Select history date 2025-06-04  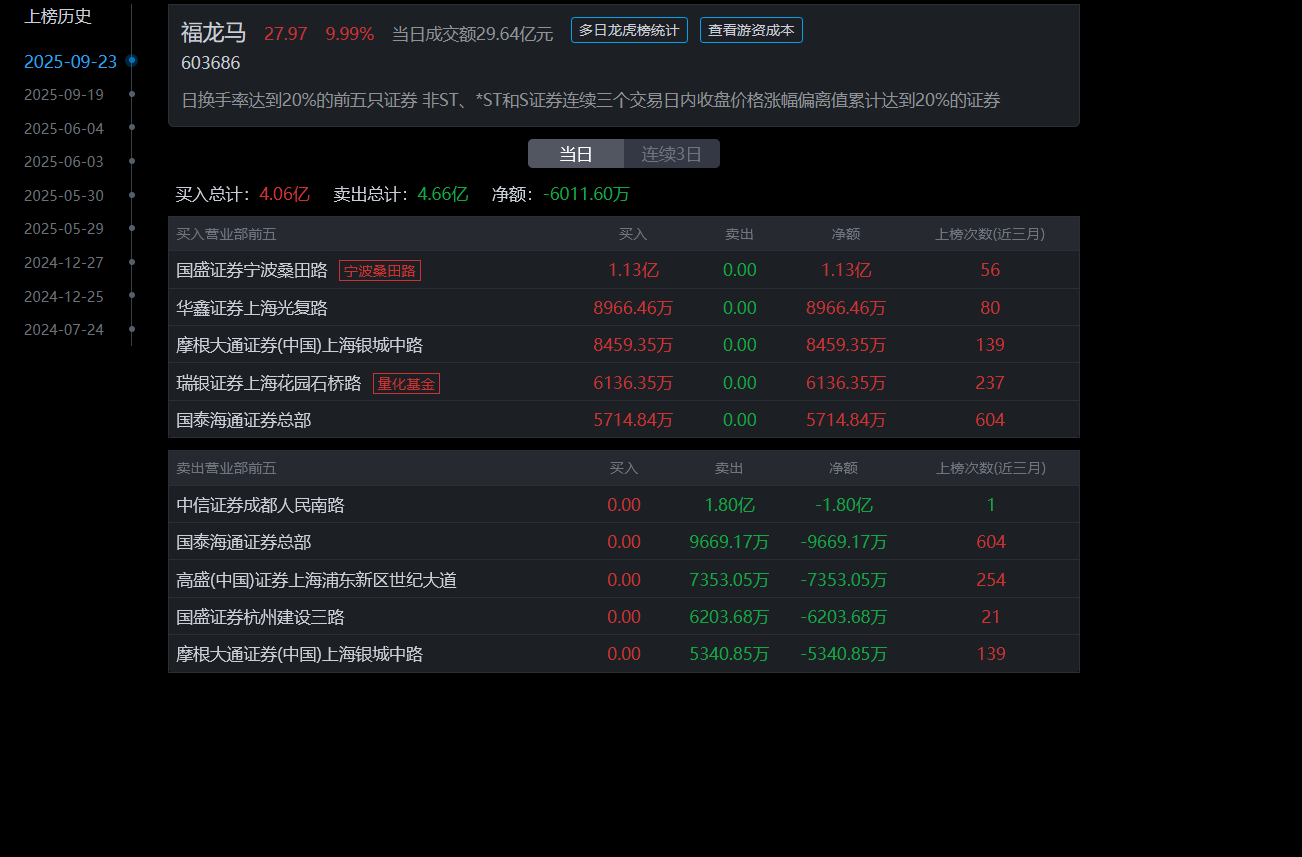coord(64,129)
